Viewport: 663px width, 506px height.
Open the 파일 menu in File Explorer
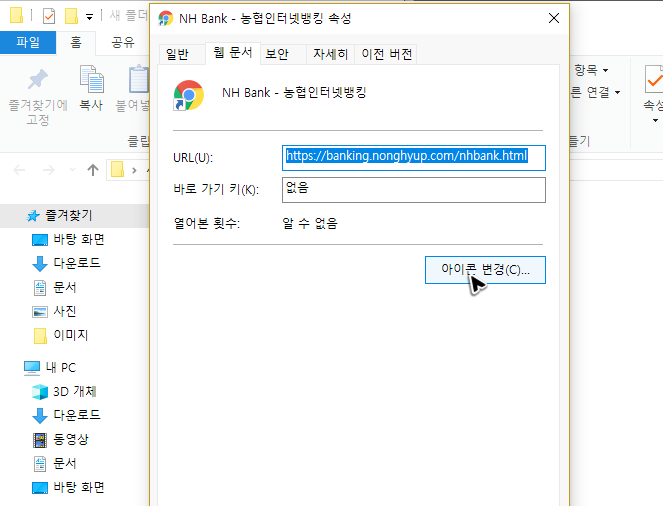[x=28, y=42]
